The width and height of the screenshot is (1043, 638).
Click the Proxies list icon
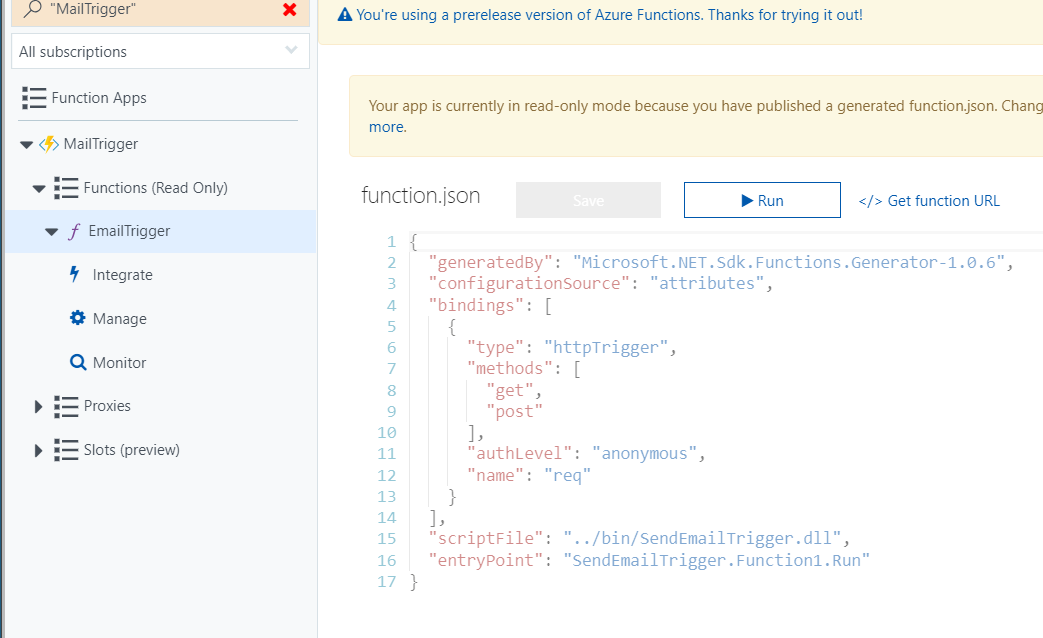point(64,406)
